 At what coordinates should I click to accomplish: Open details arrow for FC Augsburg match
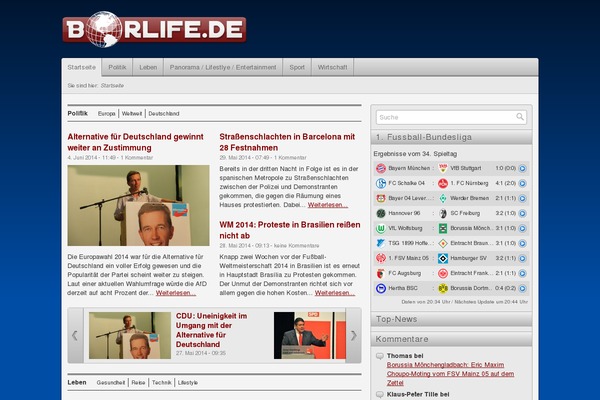point(522,273)
